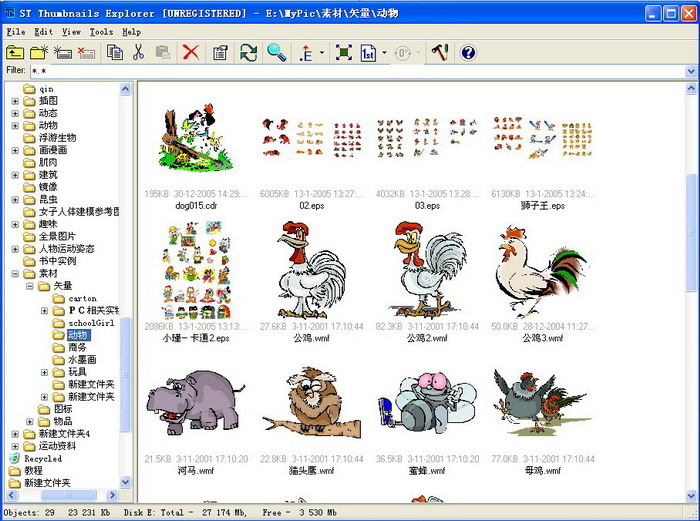
Task: Click the sort order E icon
Action: pos(306,53)
